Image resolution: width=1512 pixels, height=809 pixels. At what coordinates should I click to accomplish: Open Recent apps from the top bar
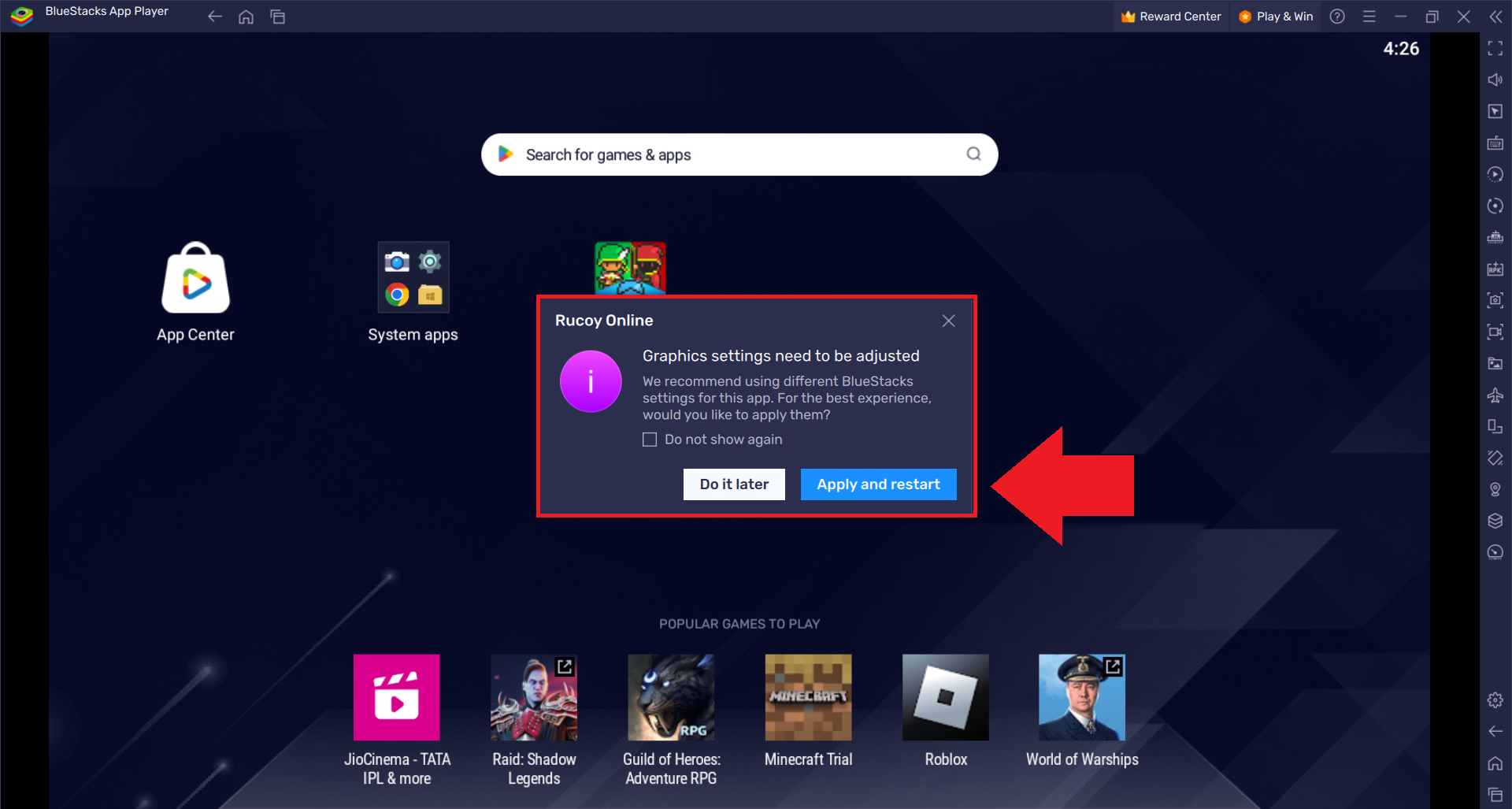(x=278, y=16)
